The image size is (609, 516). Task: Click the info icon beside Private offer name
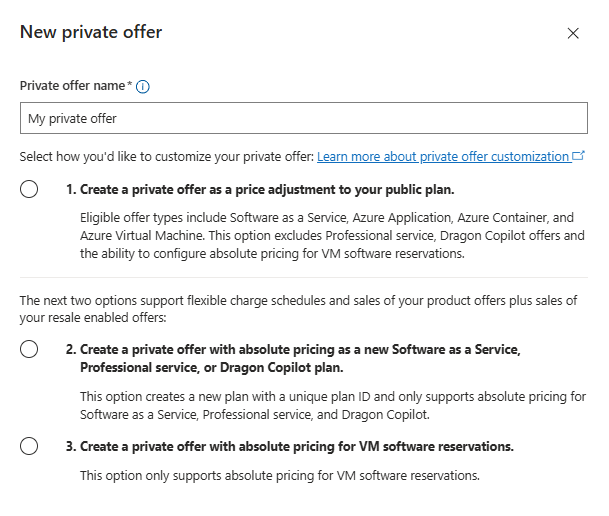pos(143,87)
